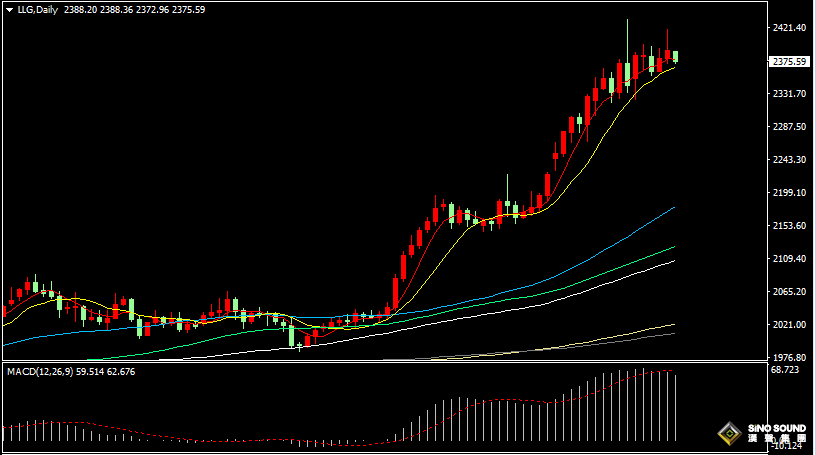Screen dimensions: 816x455
Task: Select the blue moving average line
Action: [x=600, y=252]
